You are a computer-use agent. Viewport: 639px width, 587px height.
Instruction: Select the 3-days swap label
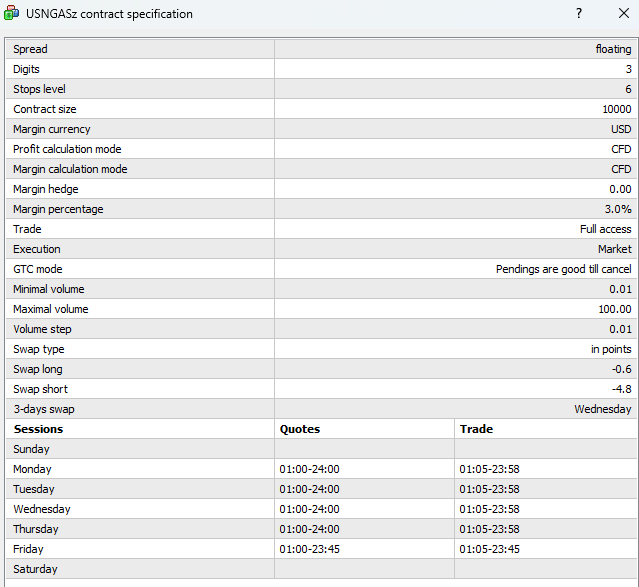44,408
